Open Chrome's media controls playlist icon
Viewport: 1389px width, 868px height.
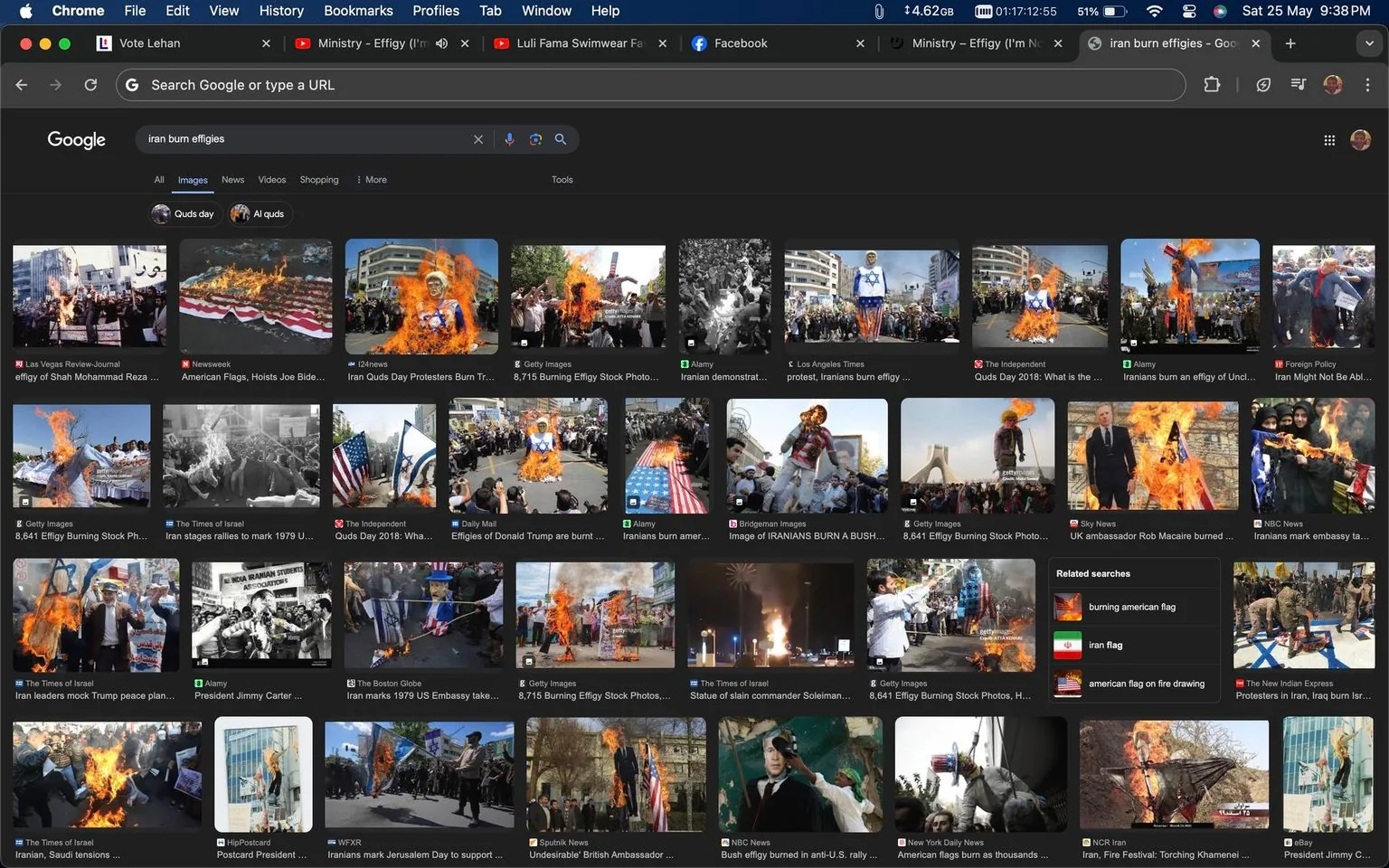[1298, 84]
